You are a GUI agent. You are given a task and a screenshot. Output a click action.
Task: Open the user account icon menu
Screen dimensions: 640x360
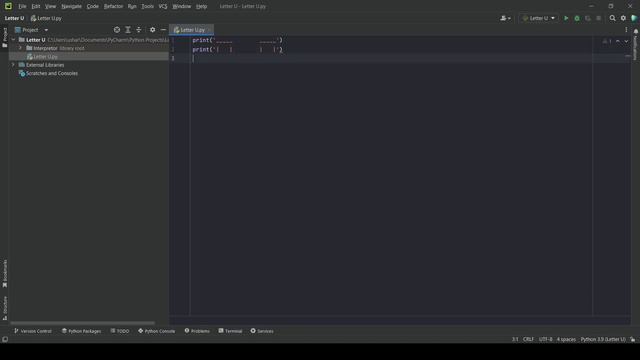(x=505, y=18)
